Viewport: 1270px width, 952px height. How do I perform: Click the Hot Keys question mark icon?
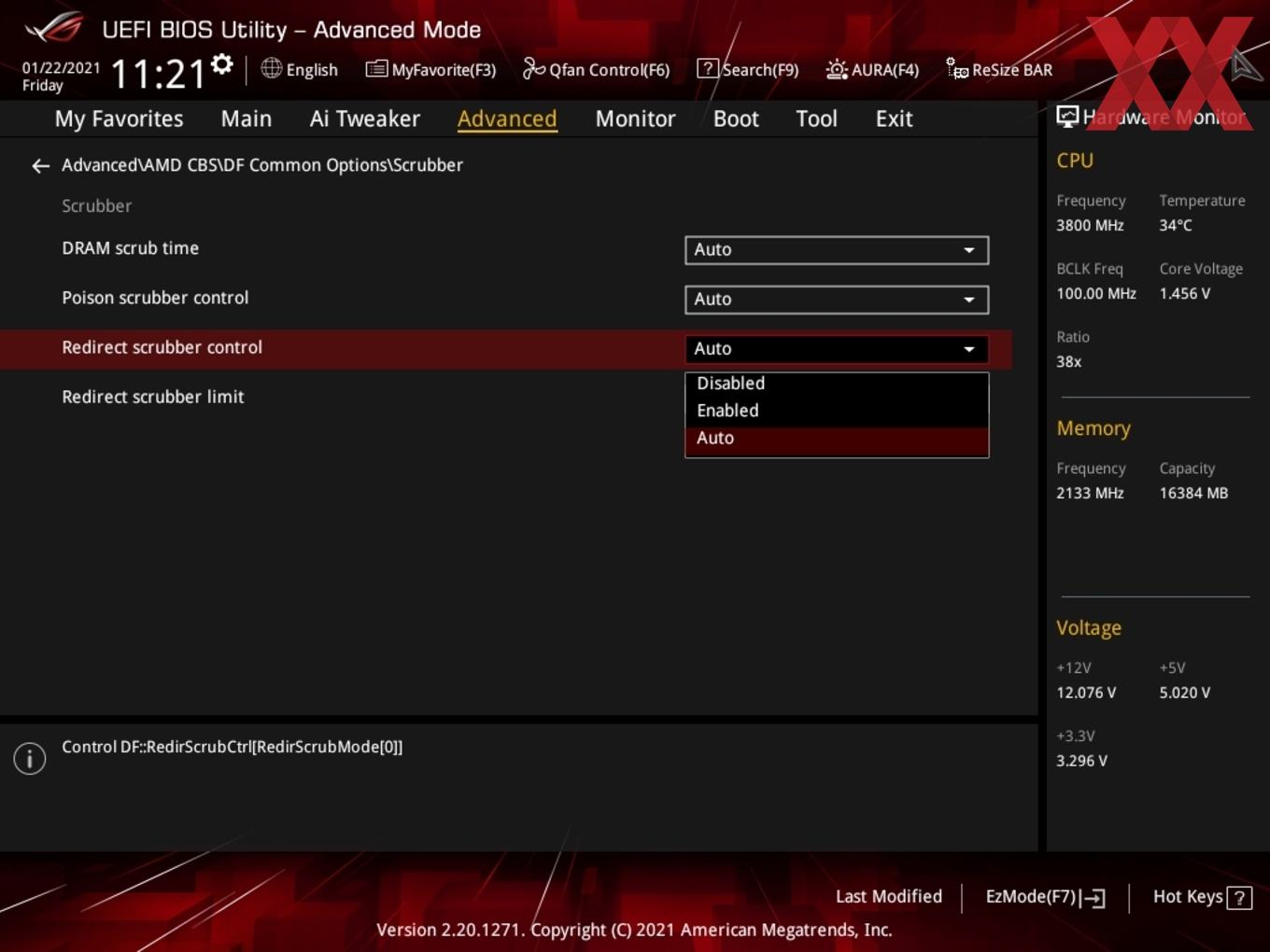coord(1239,898)
